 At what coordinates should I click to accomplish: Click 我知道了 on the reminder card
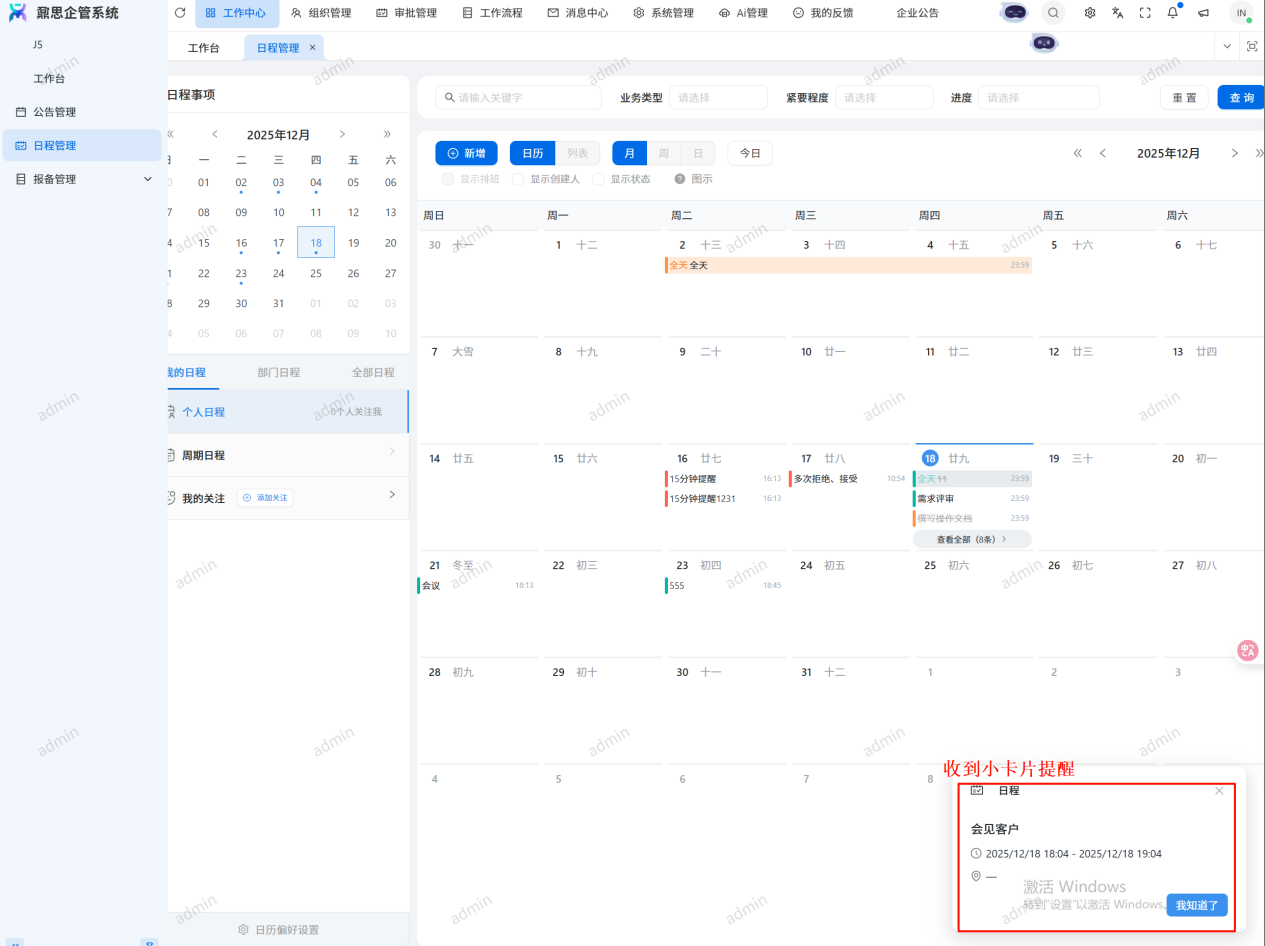point(1197,905)
